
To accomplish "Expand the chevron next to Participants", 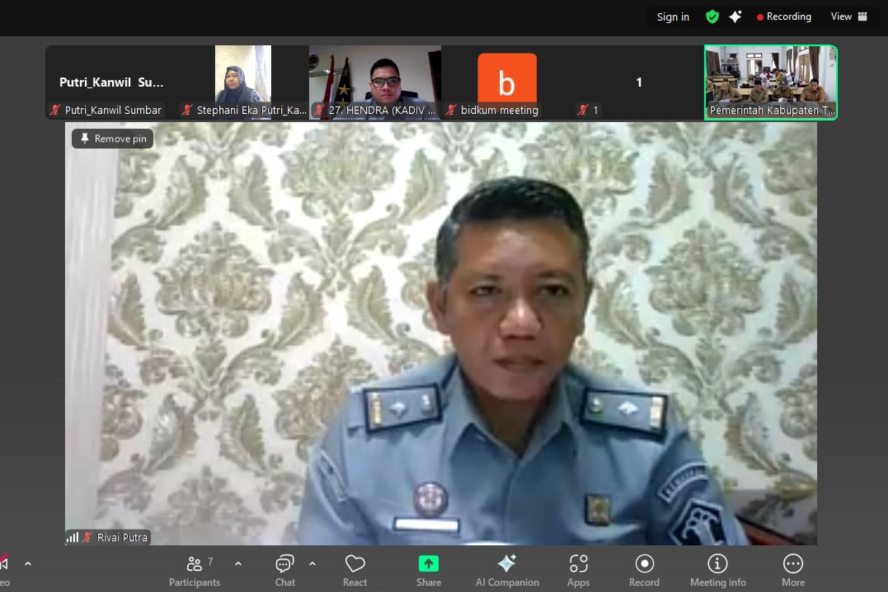I will click(x=238, y=564).
